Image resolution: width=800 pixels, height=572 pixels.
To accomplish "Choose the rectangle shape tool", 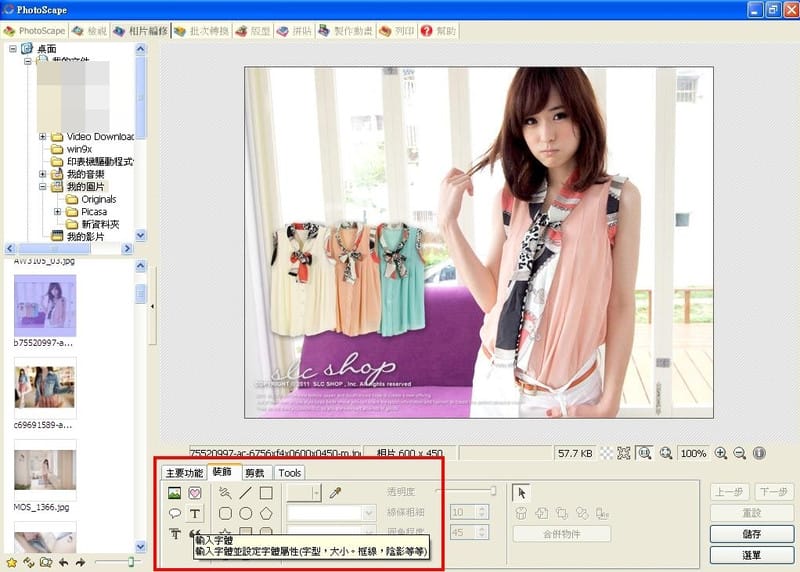I will (x=266, y=493).
